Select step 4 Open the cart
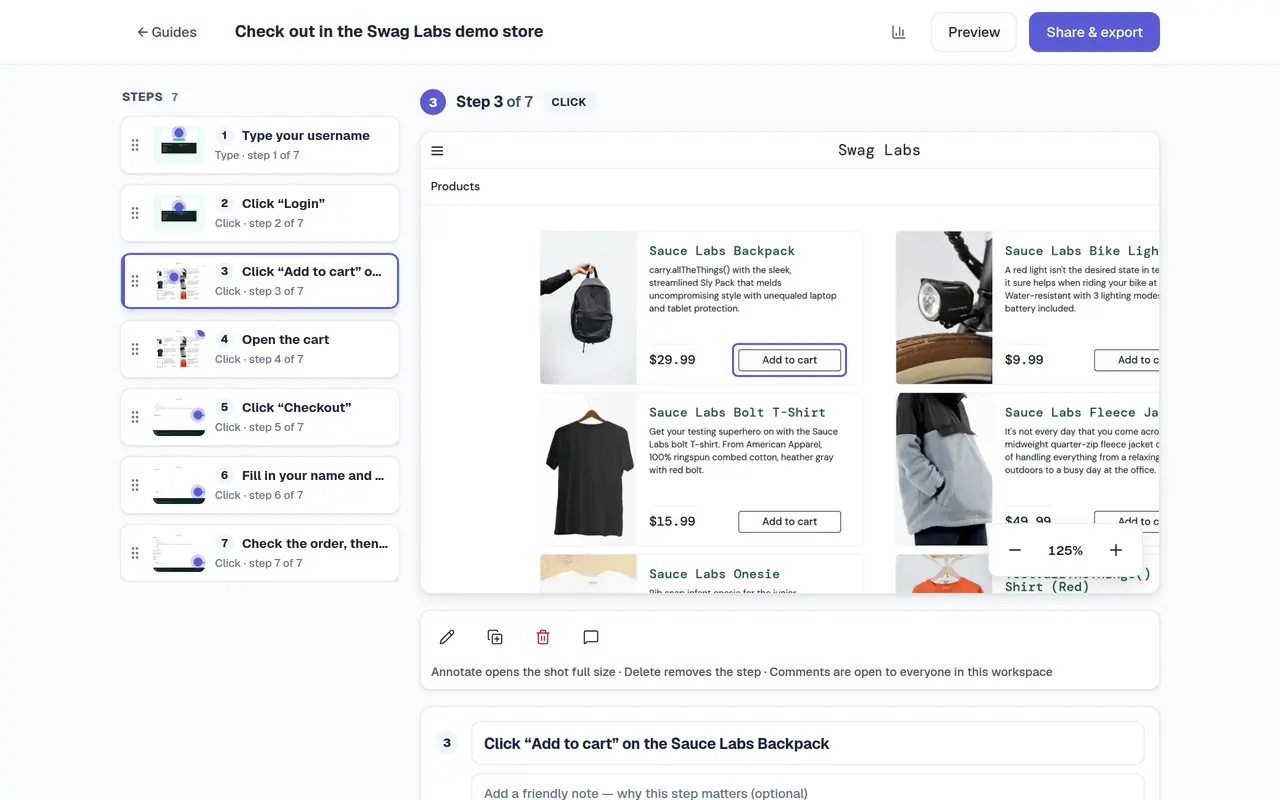The width and height of the screenshot is (1280, 800). pyautogui.click(x=260, y=349)
